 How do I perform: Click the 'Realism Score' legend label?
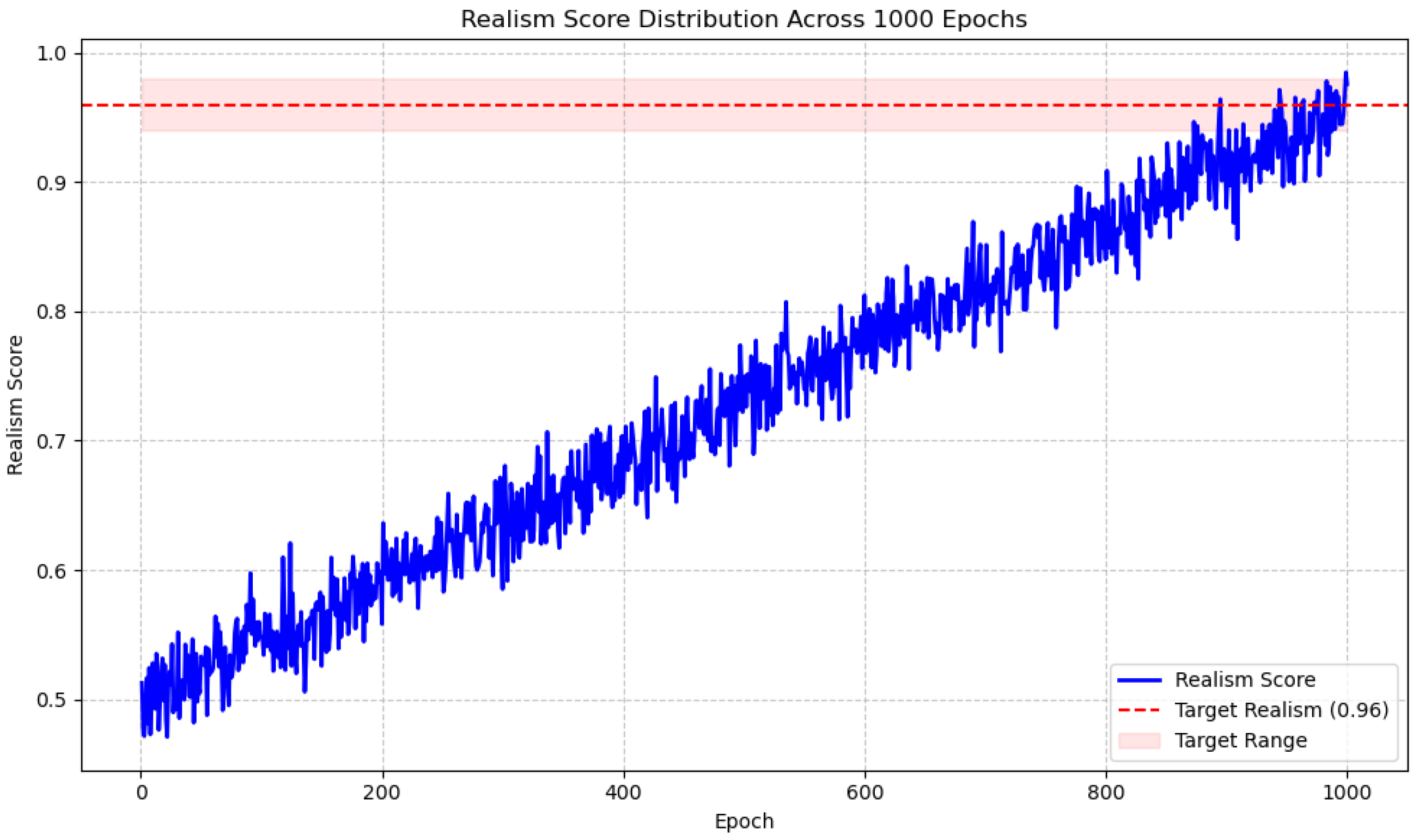(x=1245, y=680)
